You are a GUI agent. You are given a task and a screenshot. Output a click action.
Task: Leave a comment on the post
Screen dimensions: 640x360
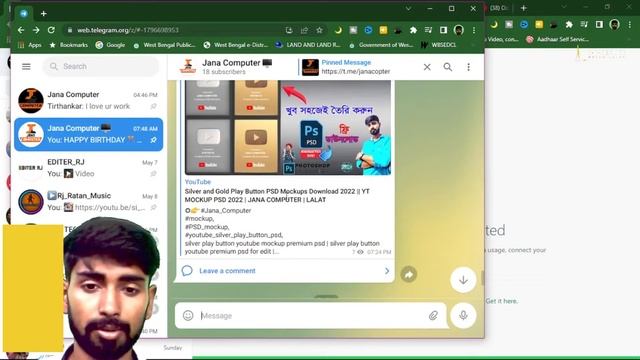pyautogui.click(x=227, y=271)
